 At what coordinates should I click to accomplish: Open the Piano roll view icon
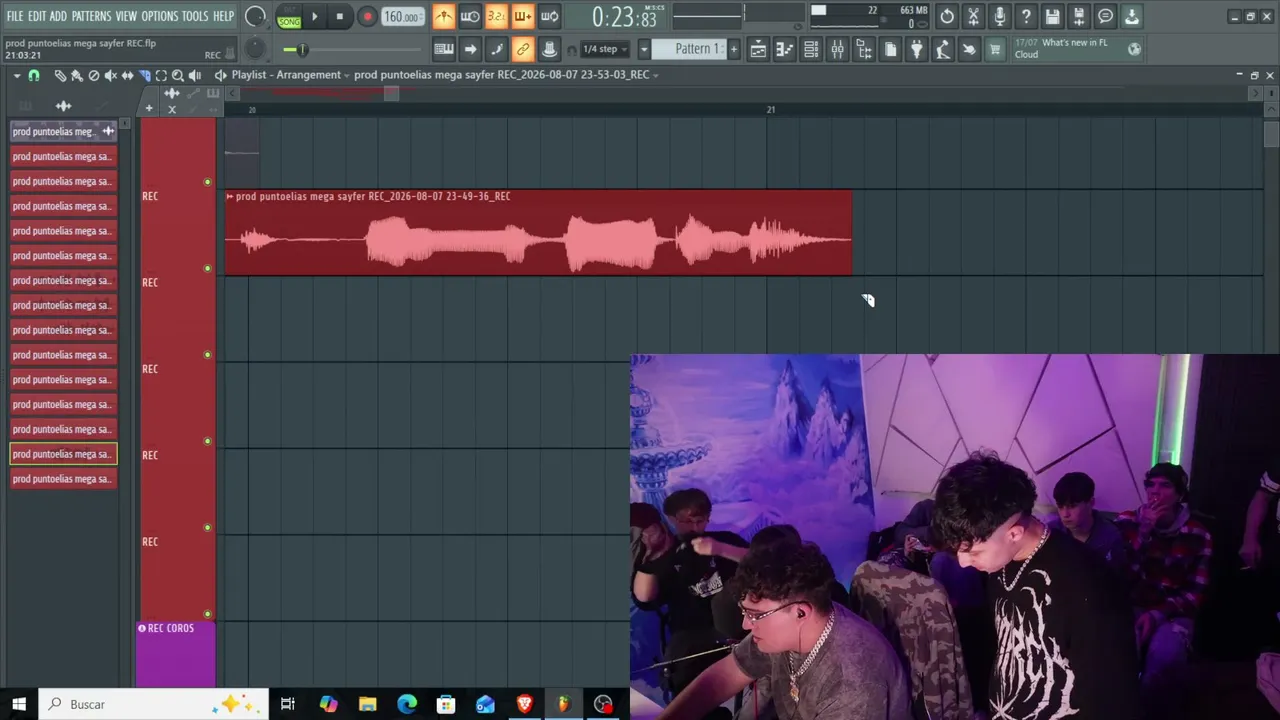click(785, 49)
